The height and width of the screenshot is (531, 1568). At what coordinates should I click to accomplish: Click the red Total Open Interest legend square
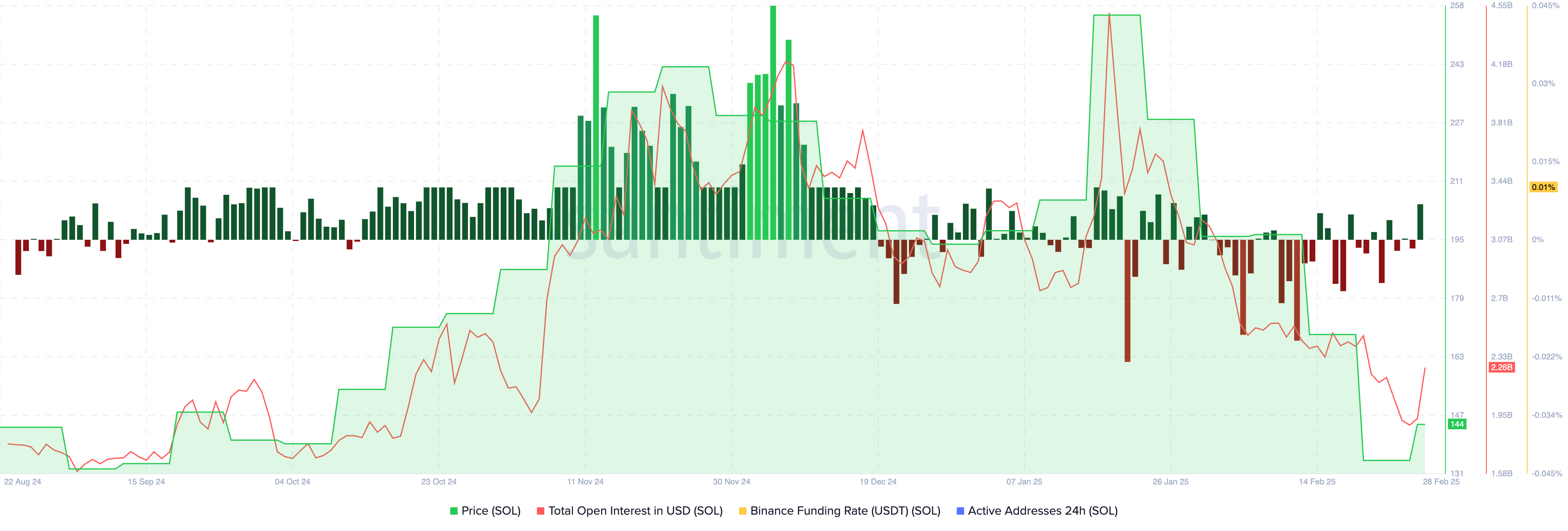541,511
